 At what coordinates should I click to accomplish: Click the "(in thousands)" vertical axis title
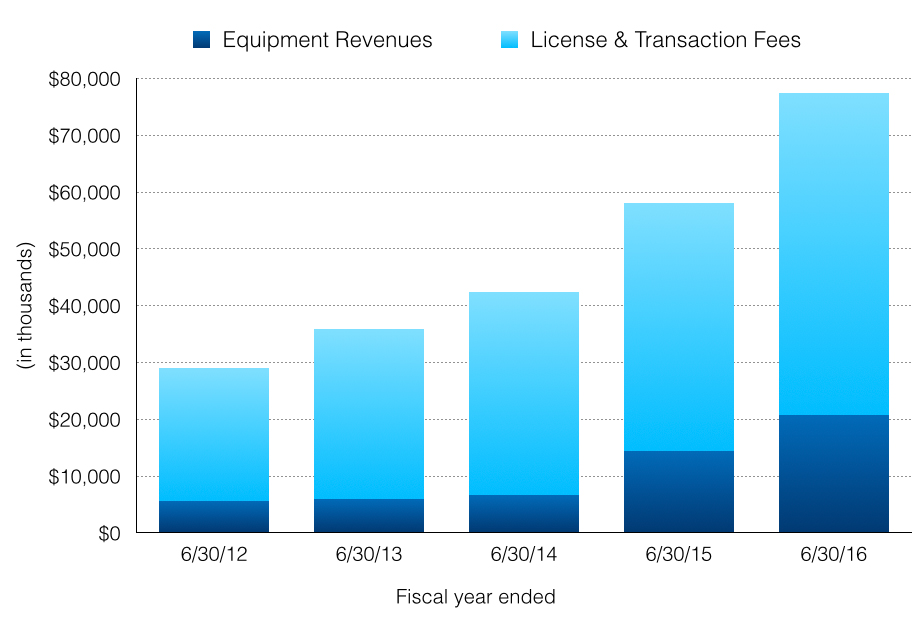pos(27,306)
